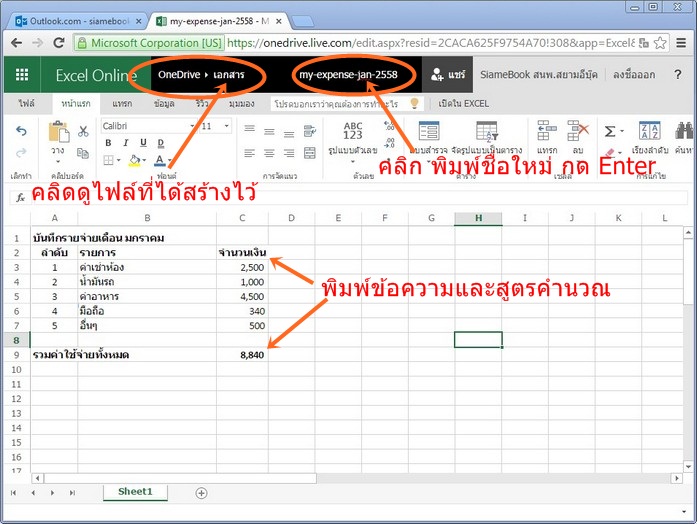This screenshot has height=524, width=697.
Task: Align text right in cell
Action: 289,153
